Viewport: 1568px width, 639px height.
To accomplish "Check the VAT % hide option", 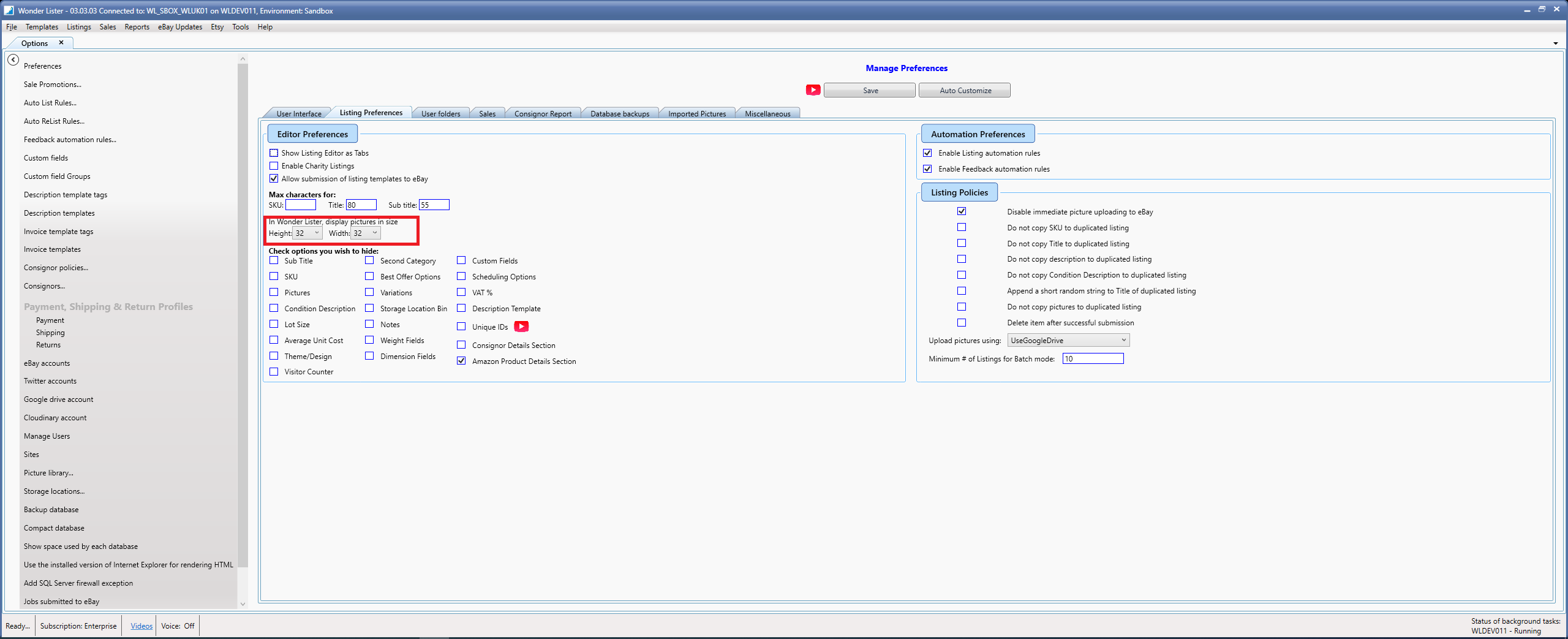I will [461, 292].
